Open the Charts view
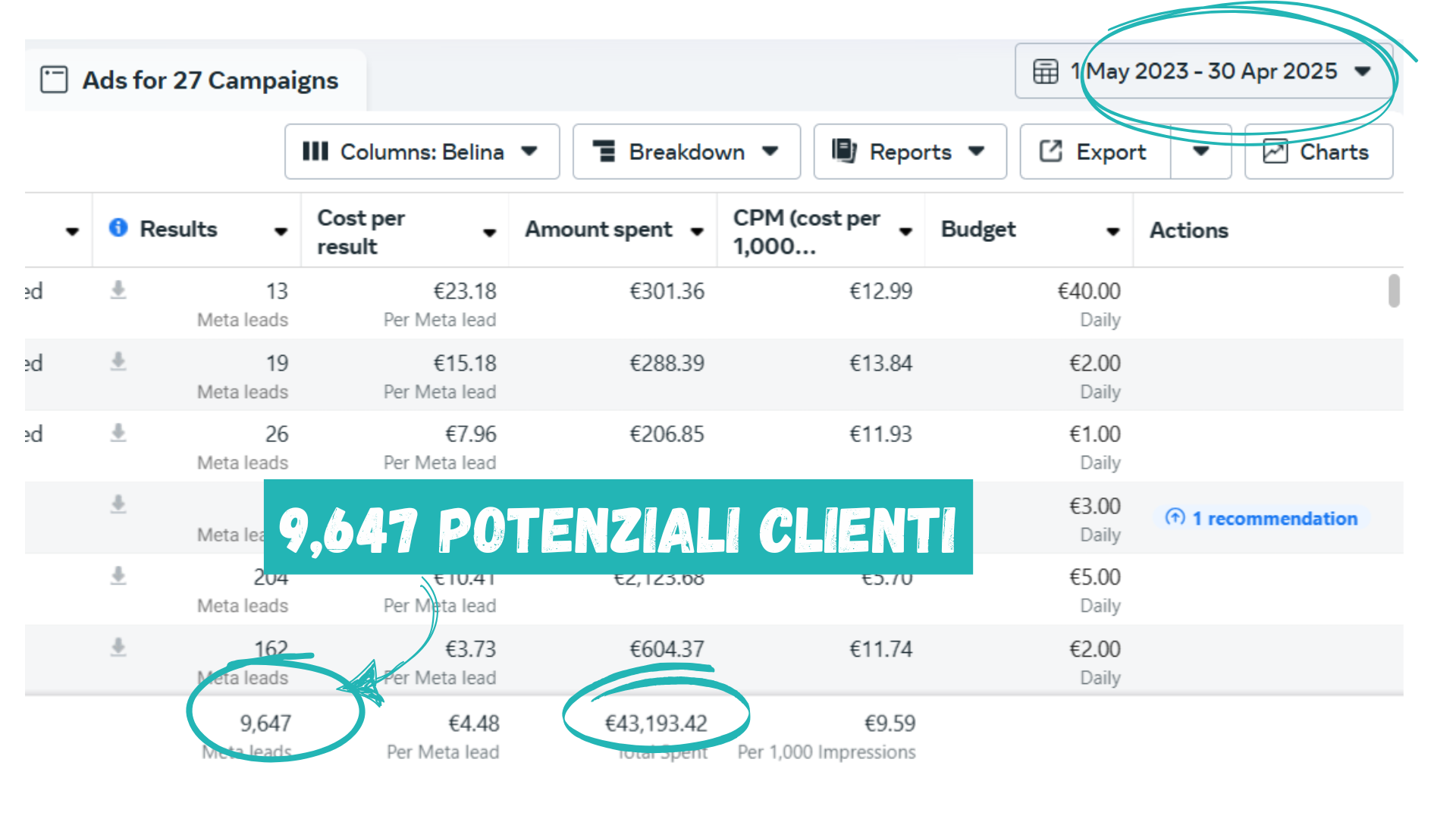 point(1319,152)
